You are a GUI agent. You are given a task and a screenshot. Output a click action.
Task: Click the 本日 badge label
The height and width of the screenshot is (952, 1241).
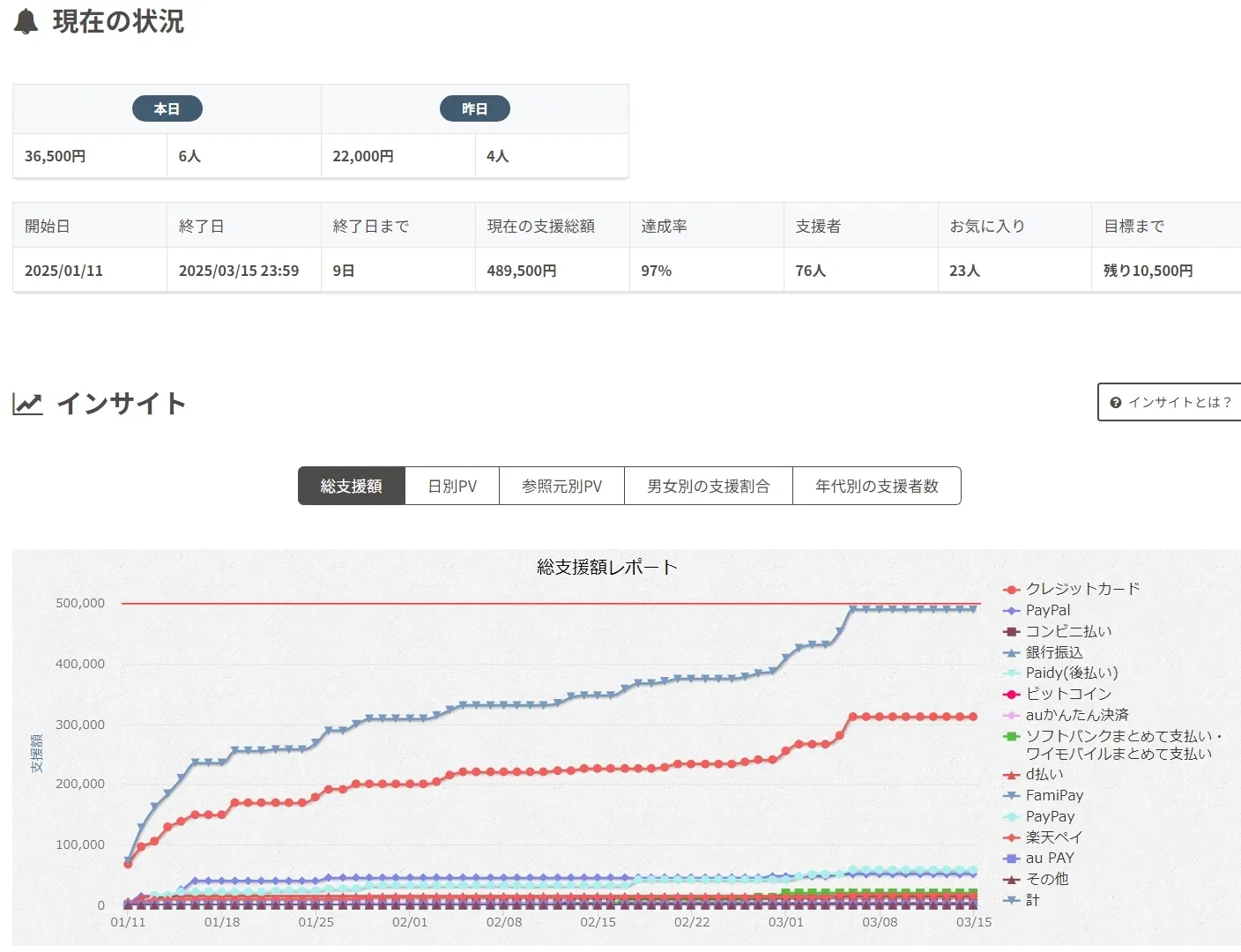tap(167, 109)
